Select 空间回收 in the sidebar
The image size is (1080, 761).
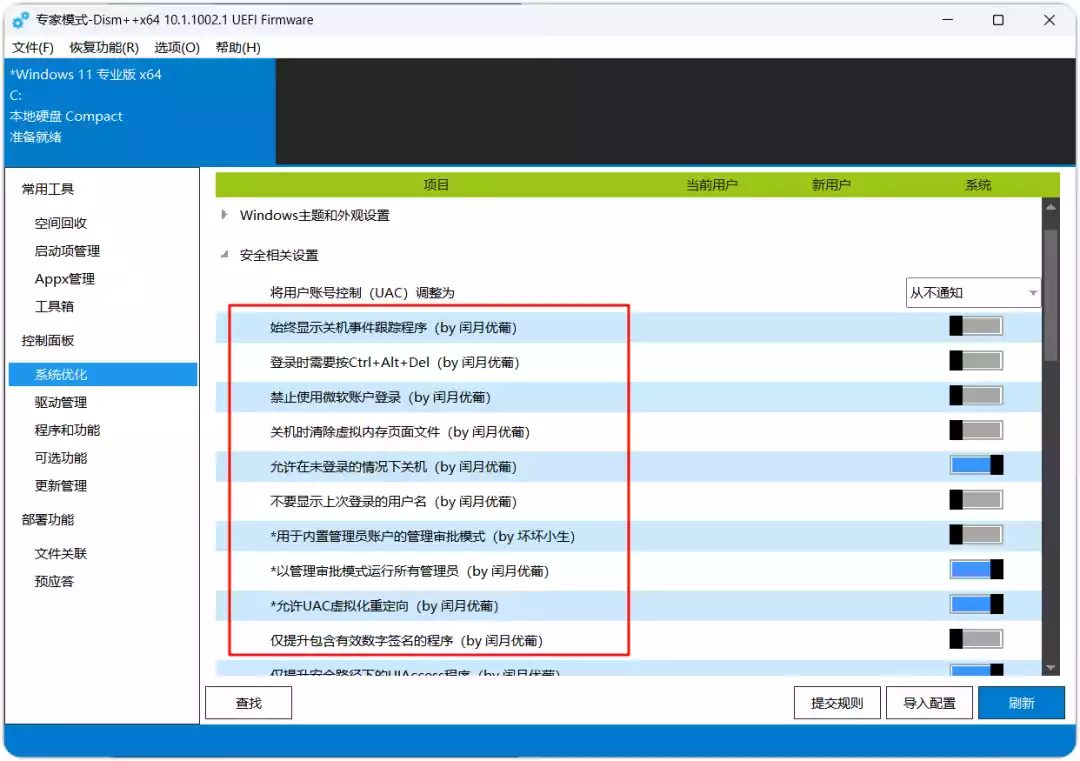[x=61, y=223]
